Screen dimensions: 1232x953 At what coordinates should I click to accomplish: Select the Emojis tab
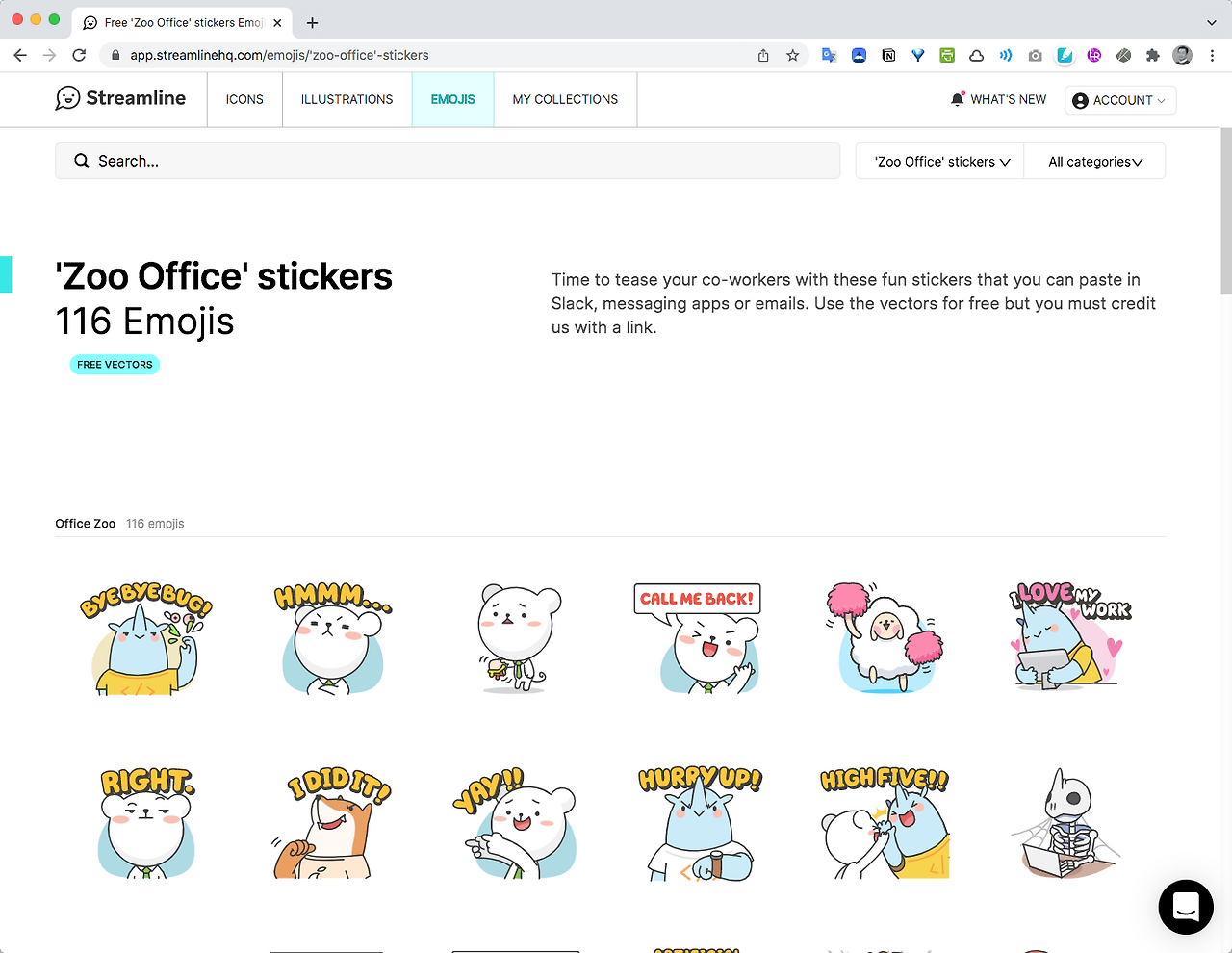(x=453, y=99)
